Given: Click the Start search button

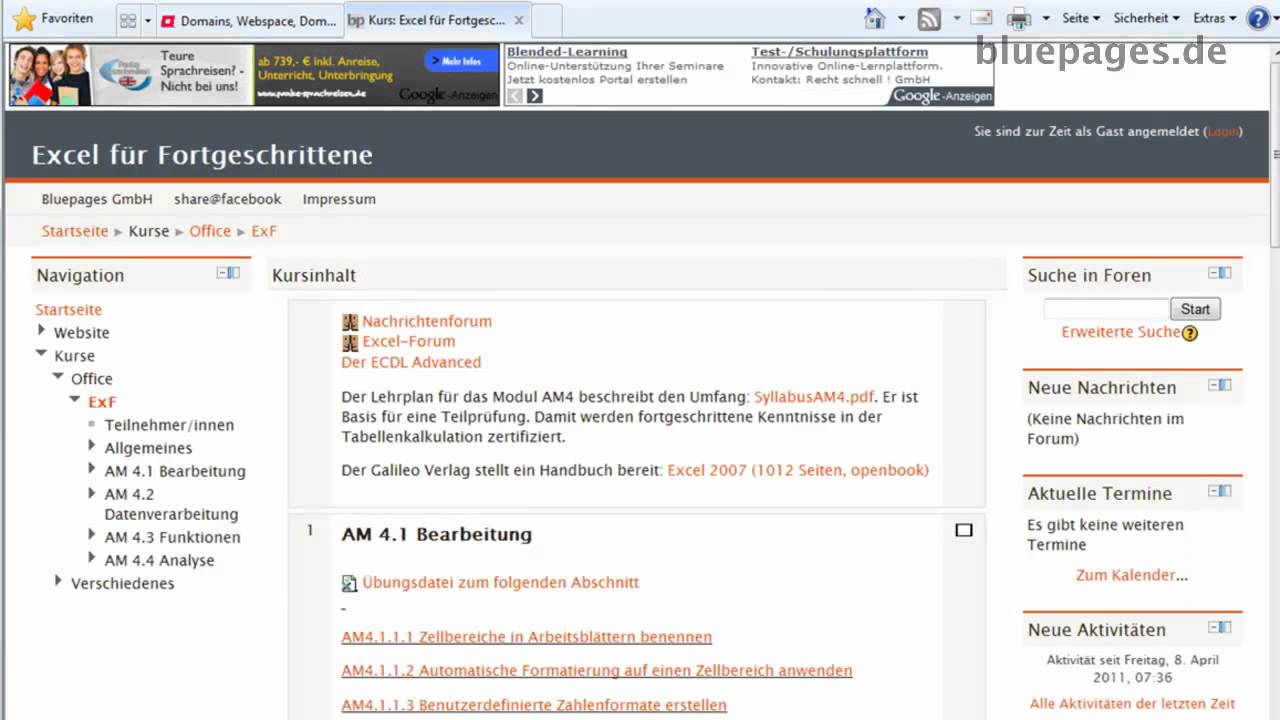Looking at the screenshot, I should pos(1195,309).
